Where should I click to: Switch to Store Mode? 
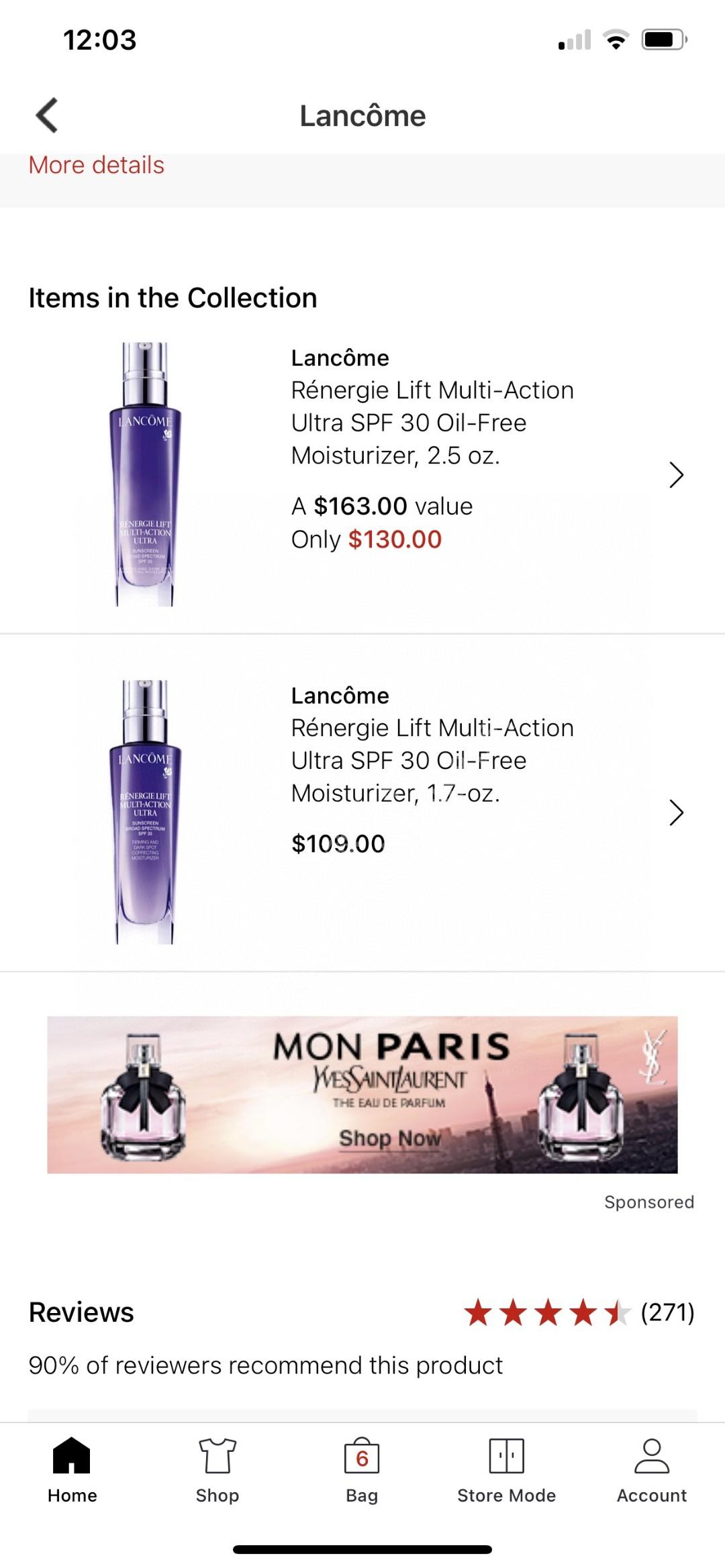click(507, 1456)
